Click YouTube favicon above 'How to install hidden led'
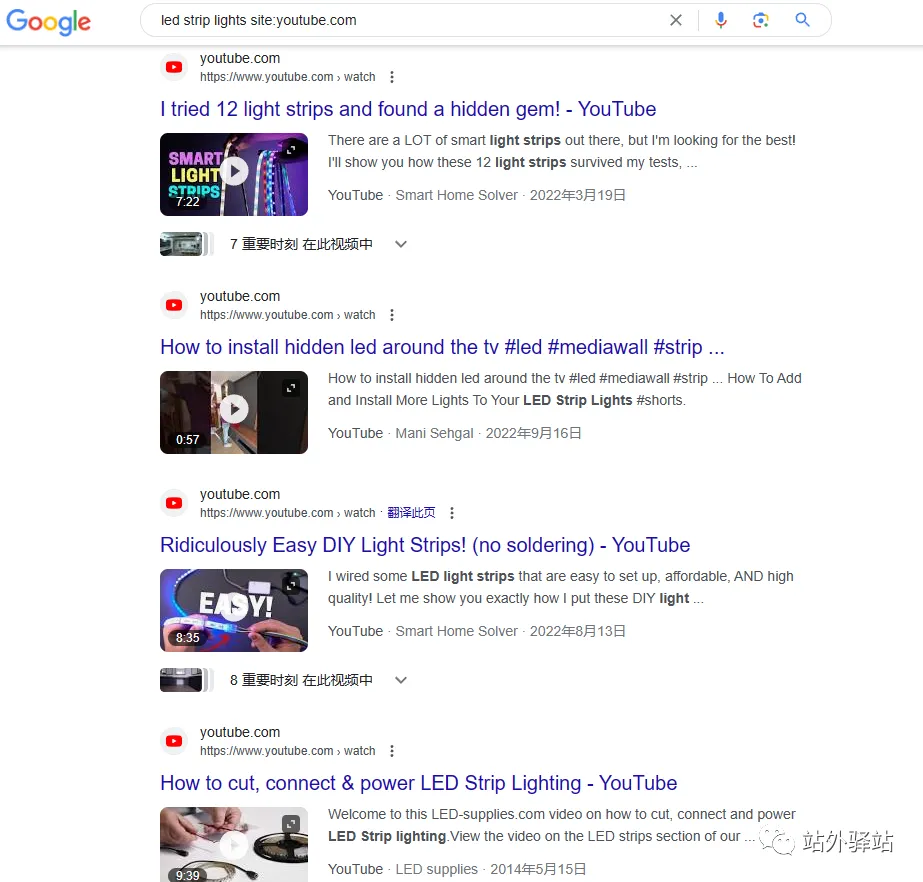 click(174, 305)
